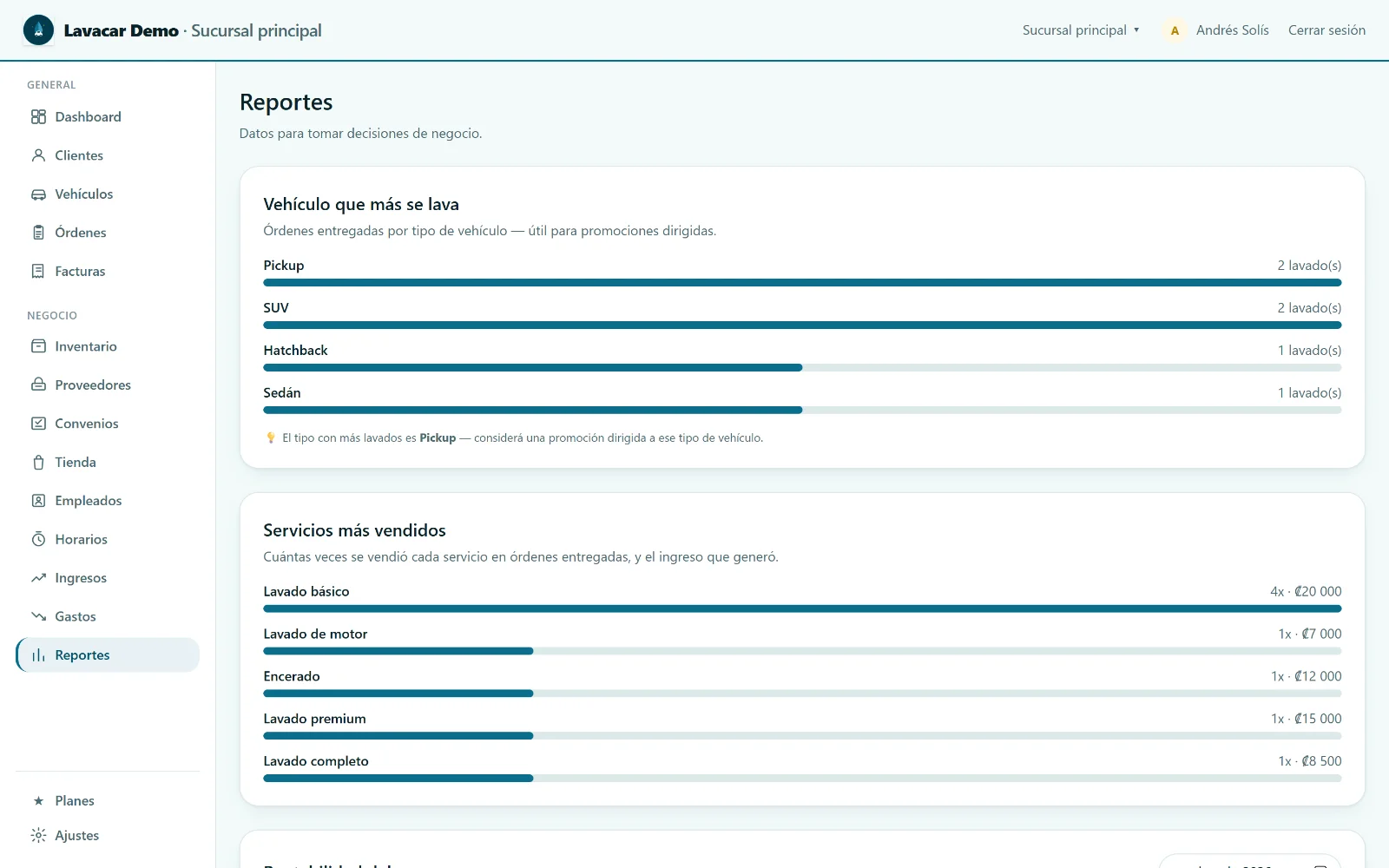Viewport: 1389px width, 868px height.
Task: Click the 'Vehículo que más se lava' heading
Action: click(x=361, y=205)
